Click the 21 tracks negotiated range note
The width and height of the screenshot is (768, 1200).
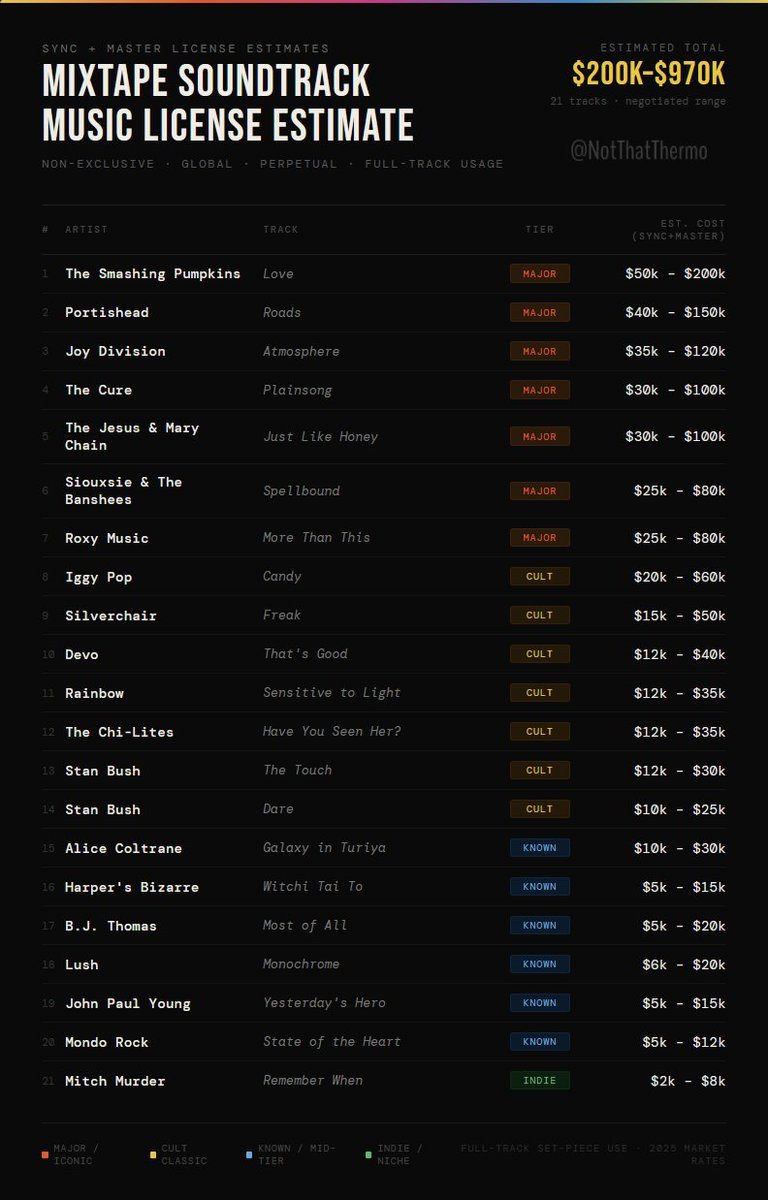[x=638, y=102]
